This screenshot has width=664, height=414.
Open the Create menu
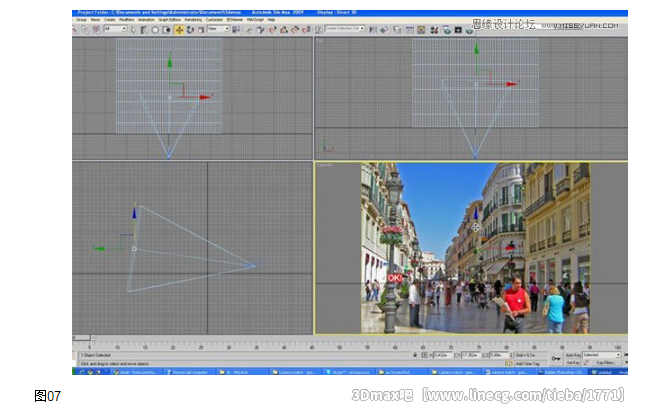coord(109,20)
